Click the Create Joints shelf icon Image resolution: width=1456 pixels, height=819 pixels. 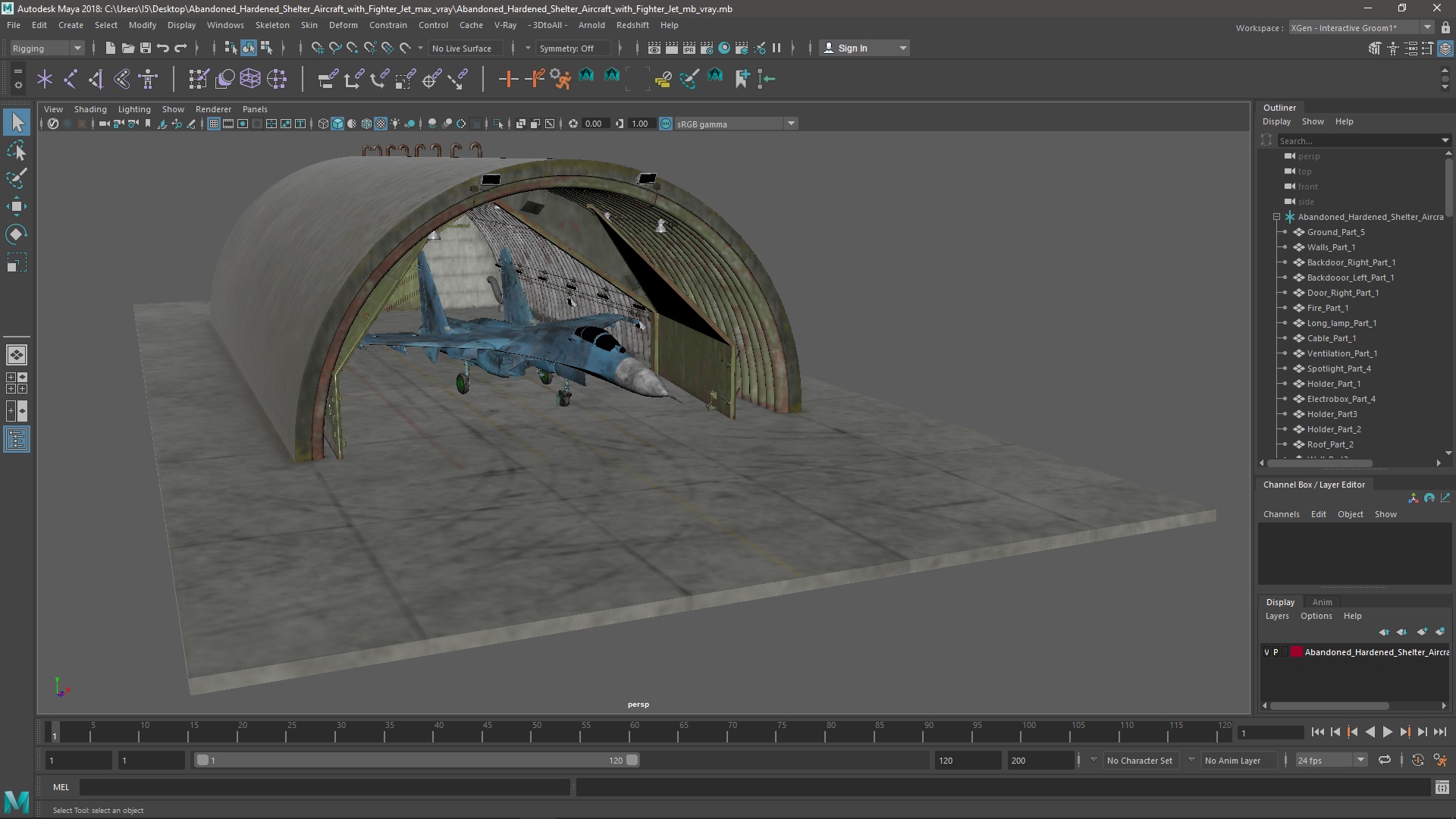click(x=71, y=79)
